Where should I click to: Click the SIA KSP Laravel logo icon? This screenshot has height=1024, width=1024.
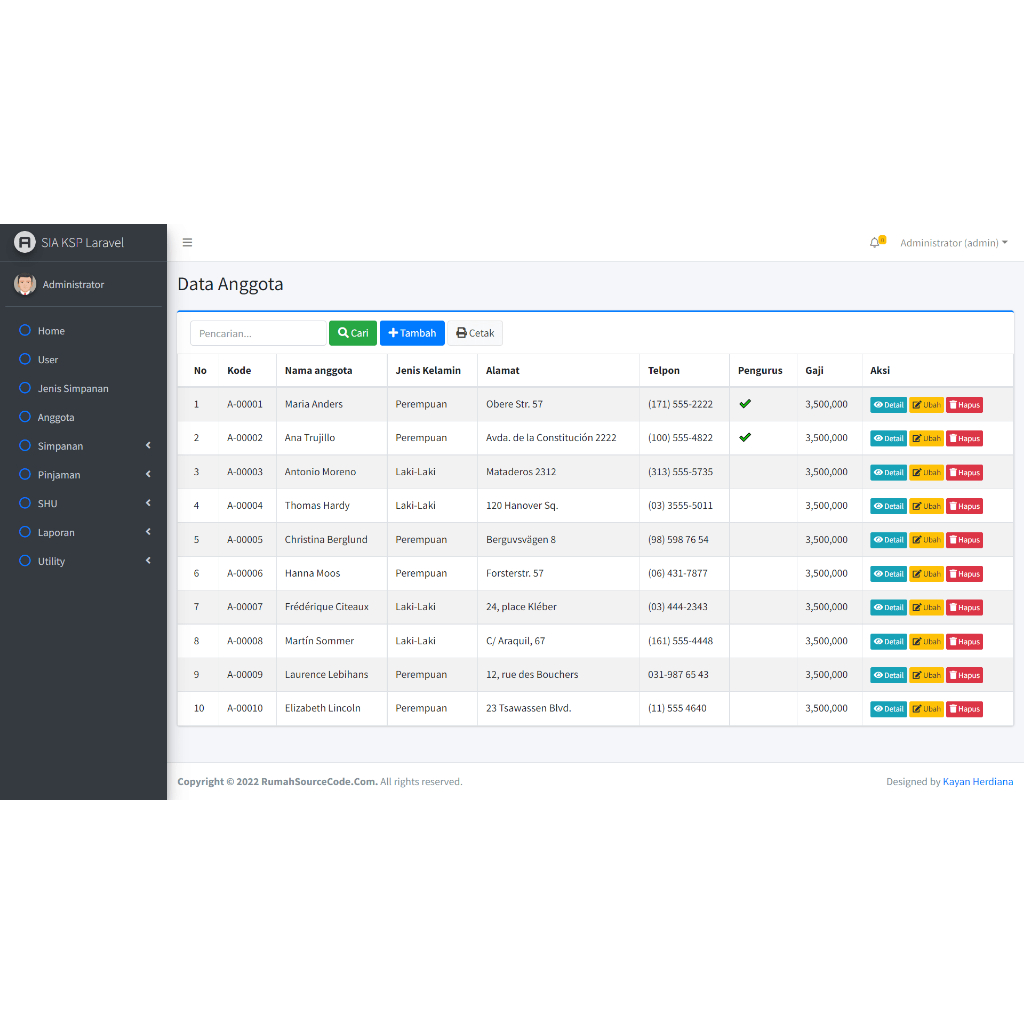[x=25, y=242]
